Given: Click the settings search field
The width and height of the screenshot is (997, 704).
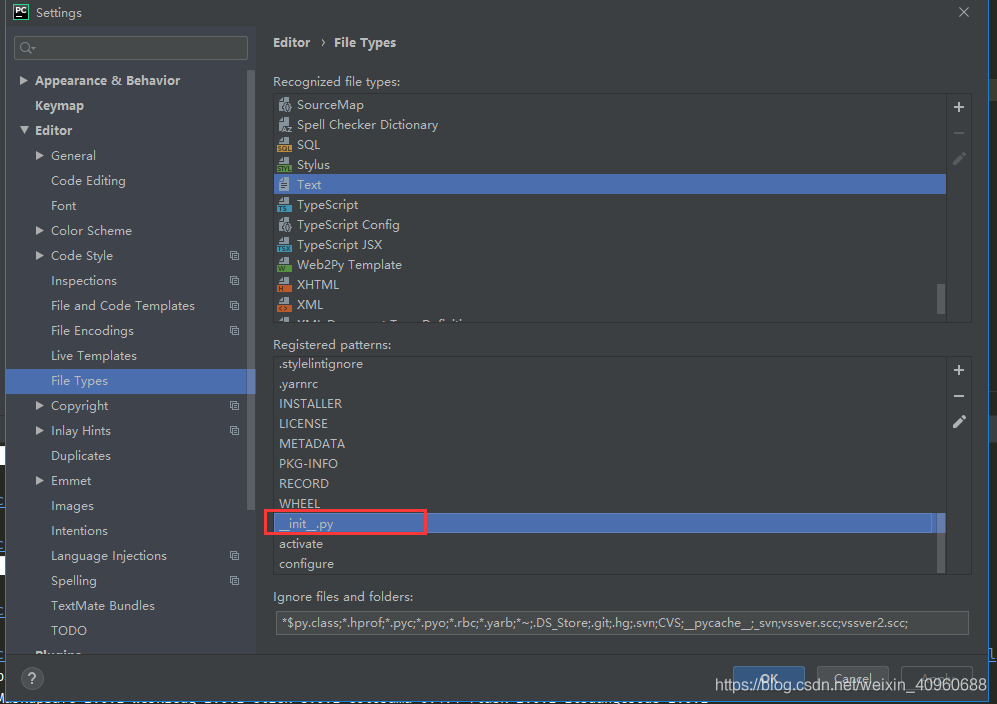Looking at the screenshot, I should 131,48.
